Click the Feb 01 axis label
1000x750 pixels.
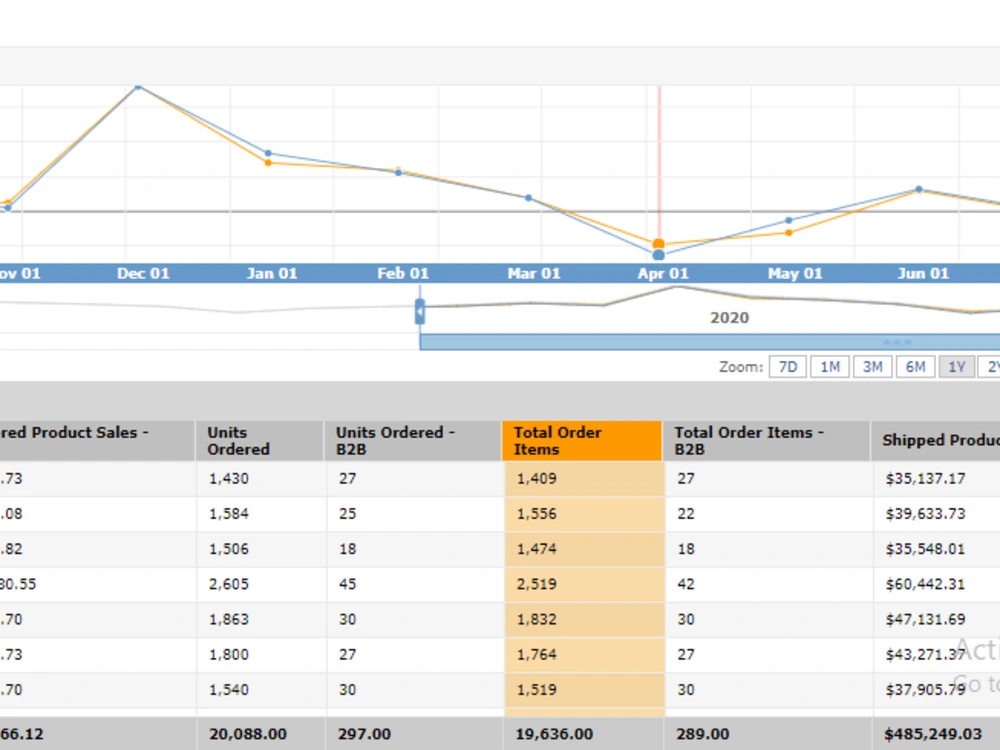pos(403,274)
